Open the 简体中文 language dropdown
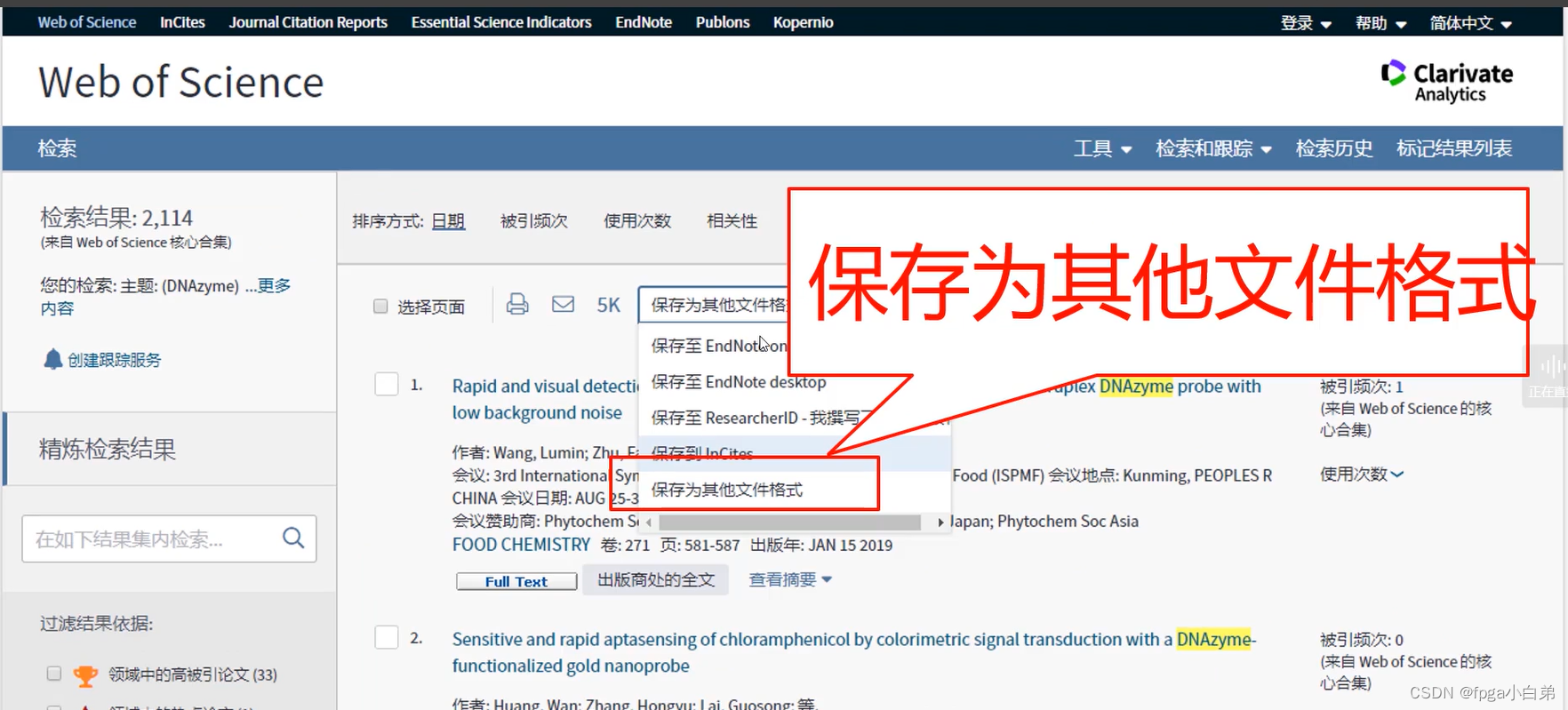 (x=1470, y=23)
